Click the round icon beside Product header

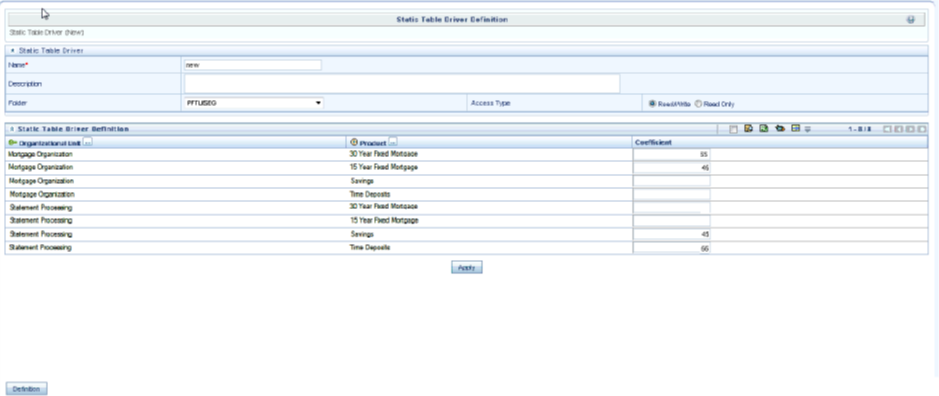353,143
